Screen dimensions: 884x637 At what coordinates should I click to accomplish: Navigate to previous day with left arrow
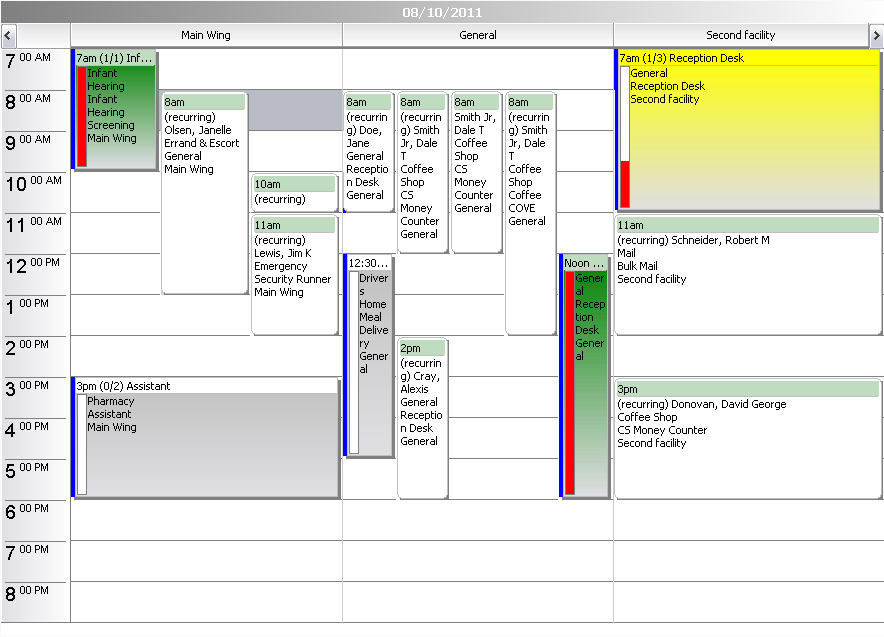8,35
